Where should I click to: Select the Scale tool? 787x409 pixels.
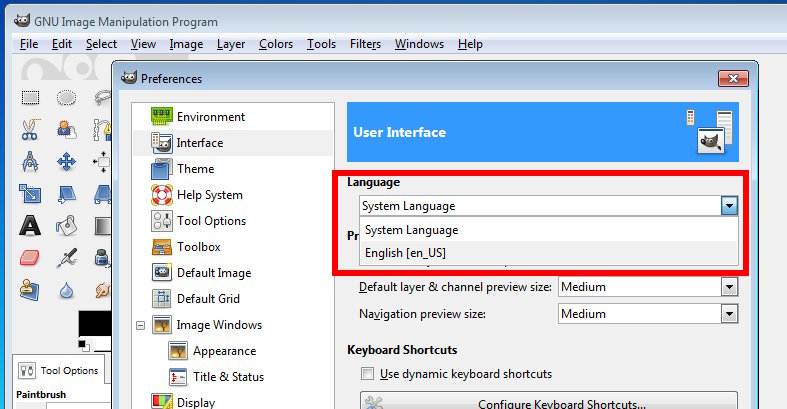[30, 194]
